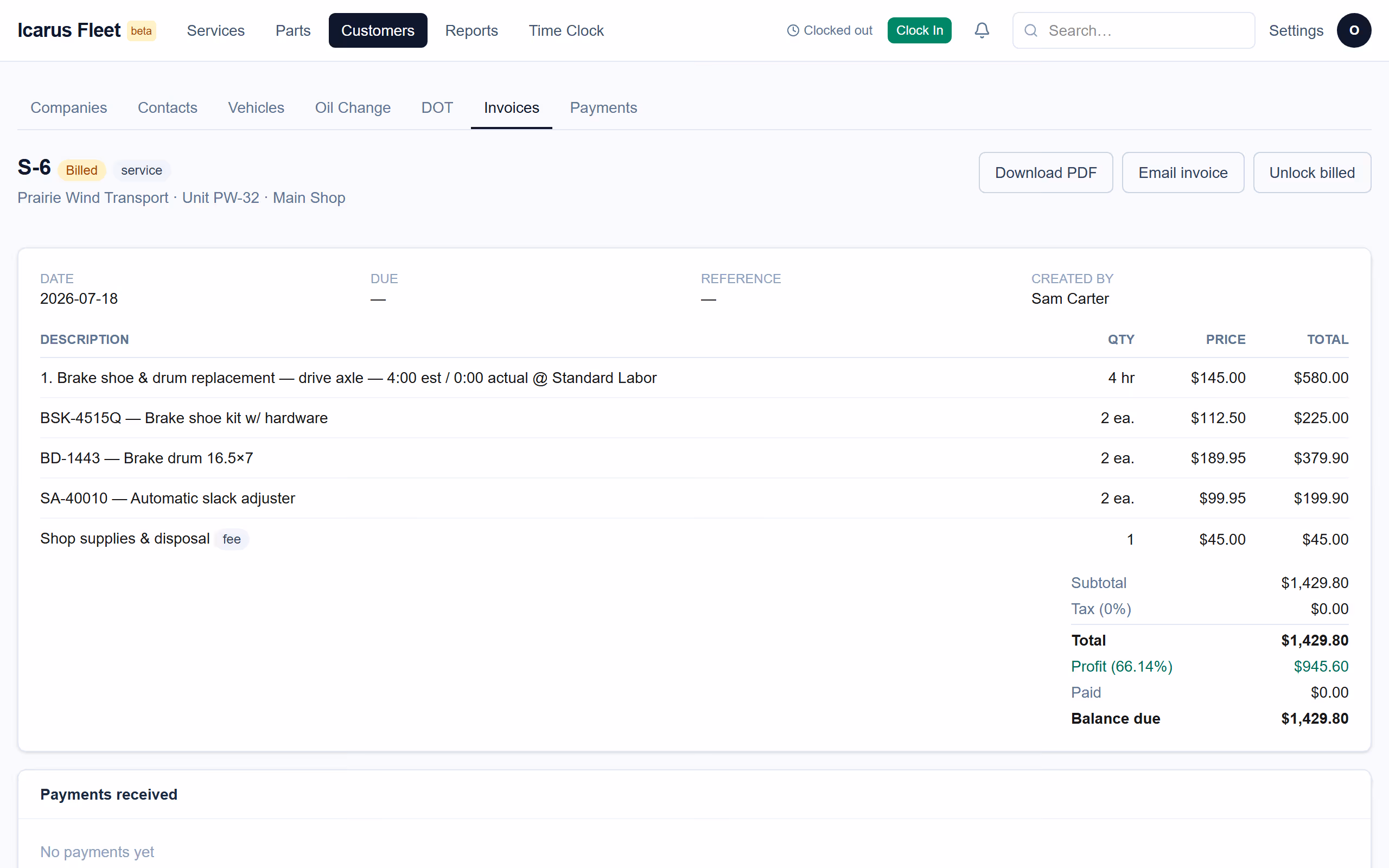Click the No payments yet text
1389x868 pixels.
coord(97,851)
